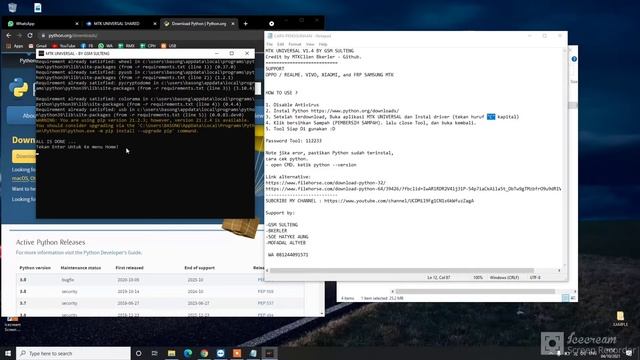Click the Chrome back arrow
The image size is (640, 360).
point(9,36)
